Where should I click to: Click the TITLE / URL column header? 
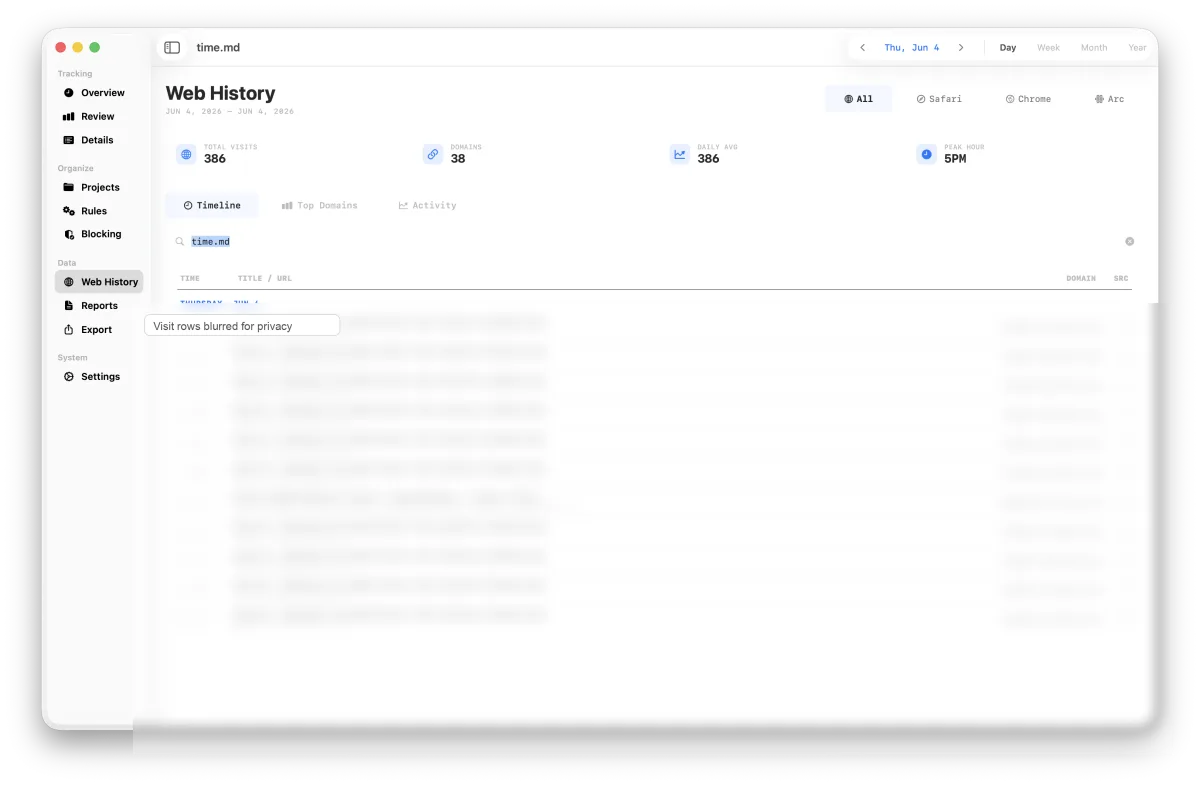click(265, 278)
